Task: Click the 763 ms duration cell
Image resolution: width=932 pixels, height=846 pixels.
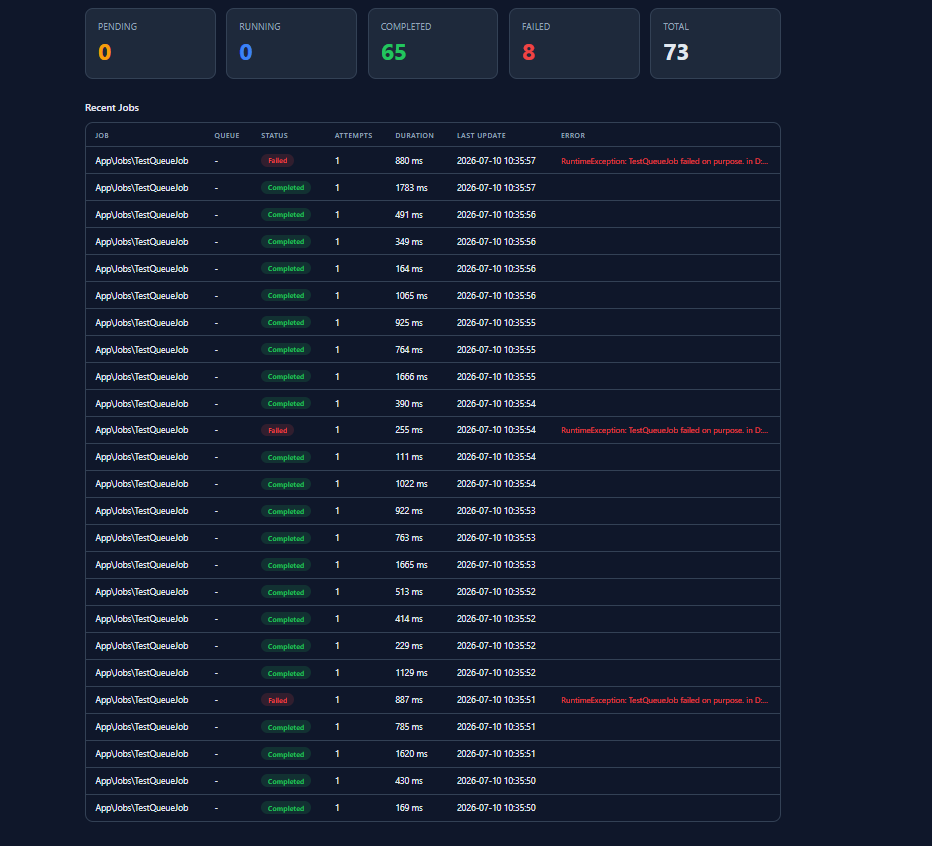Action: point(409,538)
